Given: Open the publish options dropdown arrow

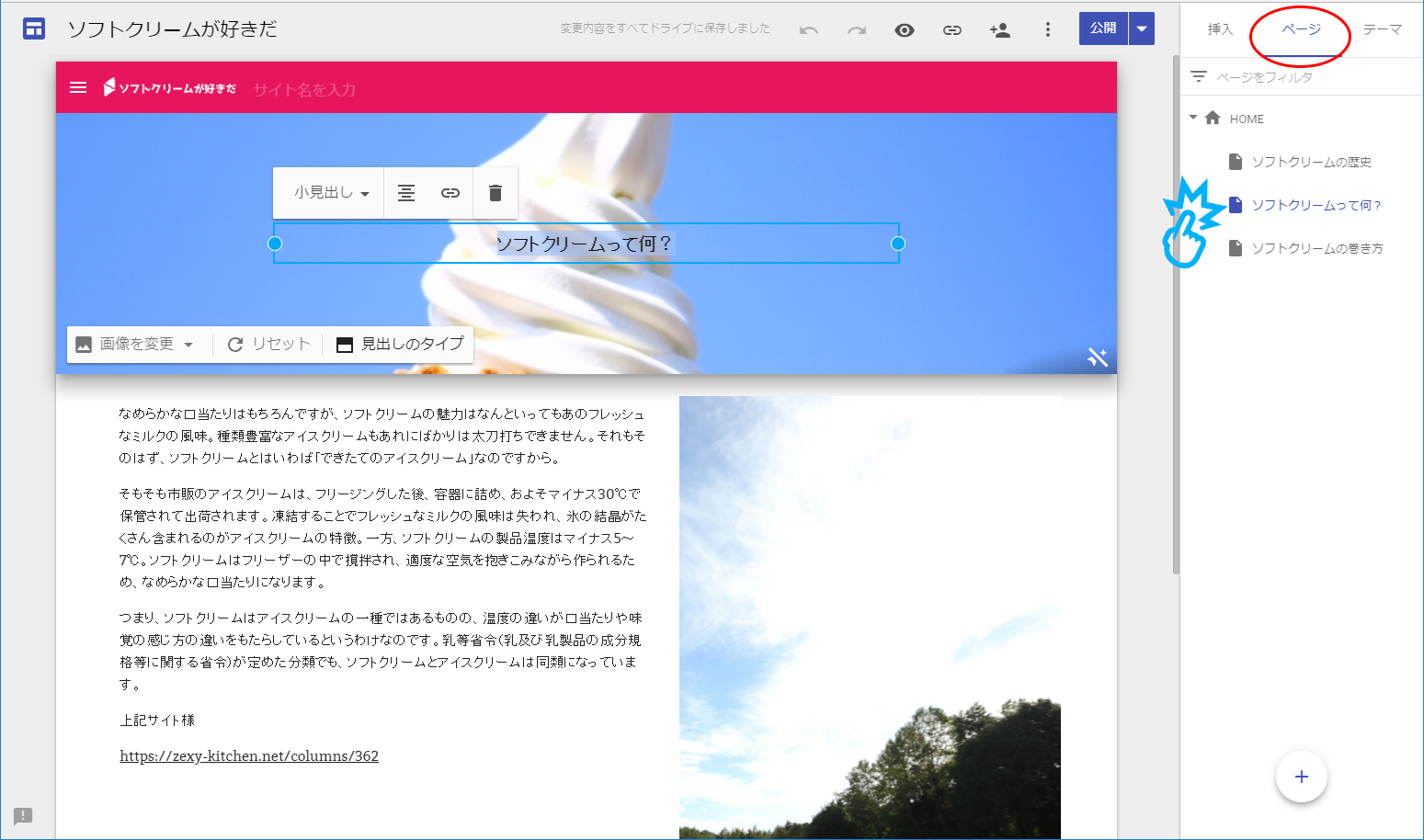Looking at the screenshot, I should coord(1141,28).
